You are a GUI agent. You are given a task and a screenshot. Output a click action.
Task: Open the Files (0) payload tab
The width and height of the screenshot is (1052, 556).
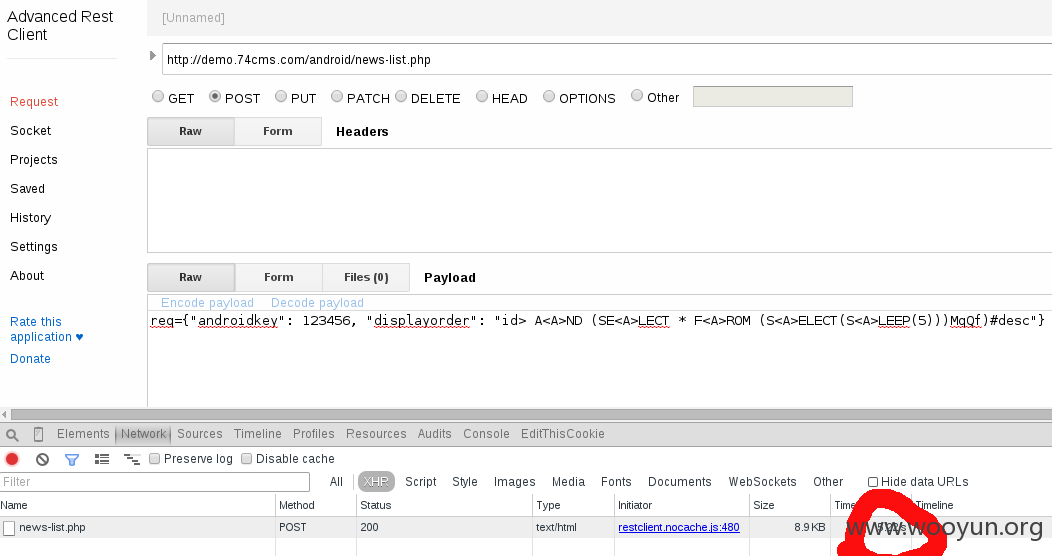tap(366, 277)
